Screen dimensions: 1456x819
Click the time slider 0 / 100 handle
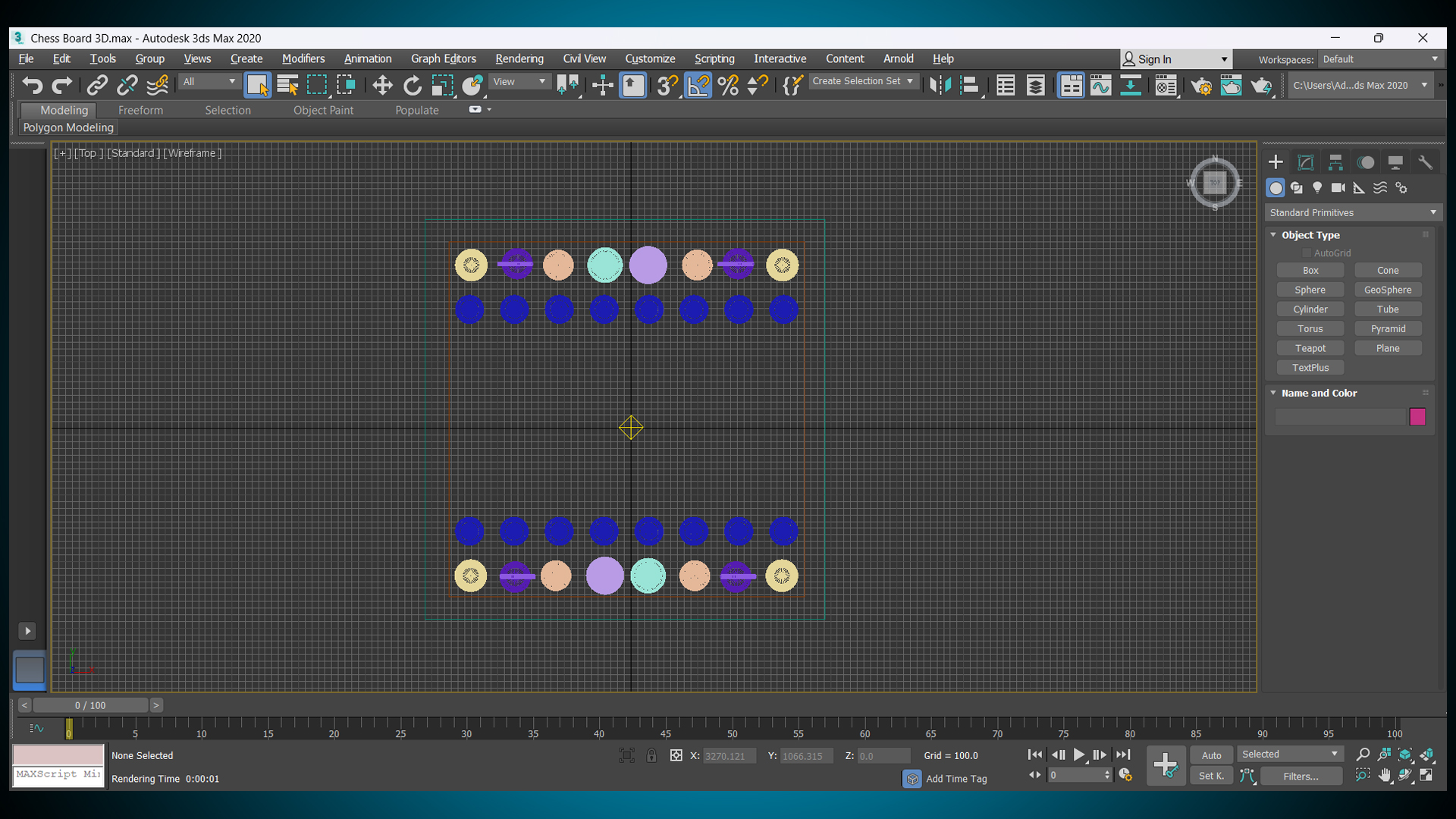pyautogui.click(x=90, y=705)
